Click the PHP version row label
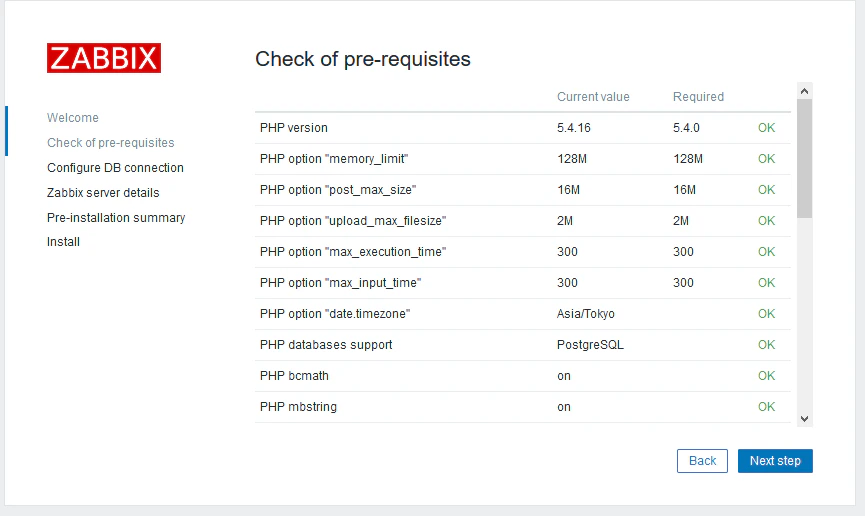 pos(294,128)
